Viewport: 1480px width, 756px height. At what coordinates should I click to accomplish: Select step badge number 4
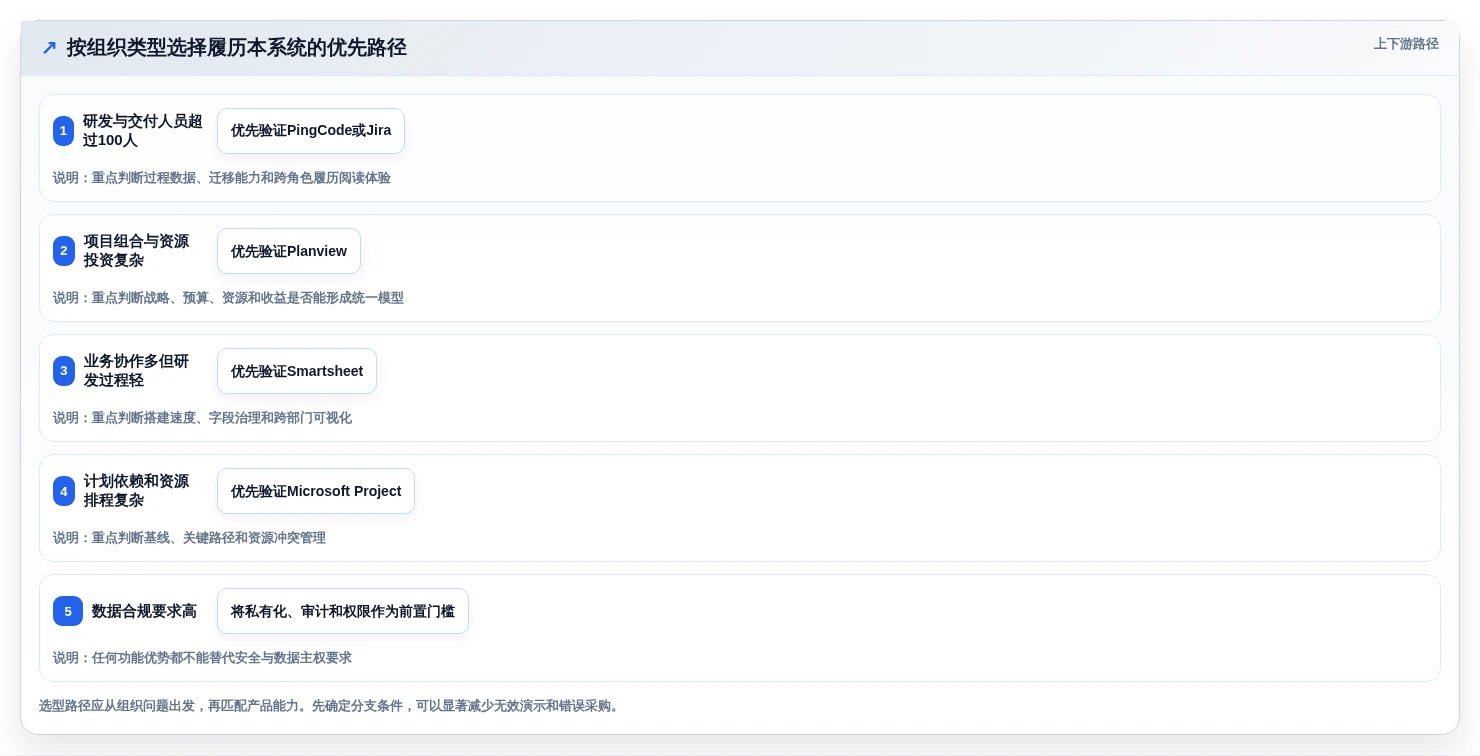point(64,491)
